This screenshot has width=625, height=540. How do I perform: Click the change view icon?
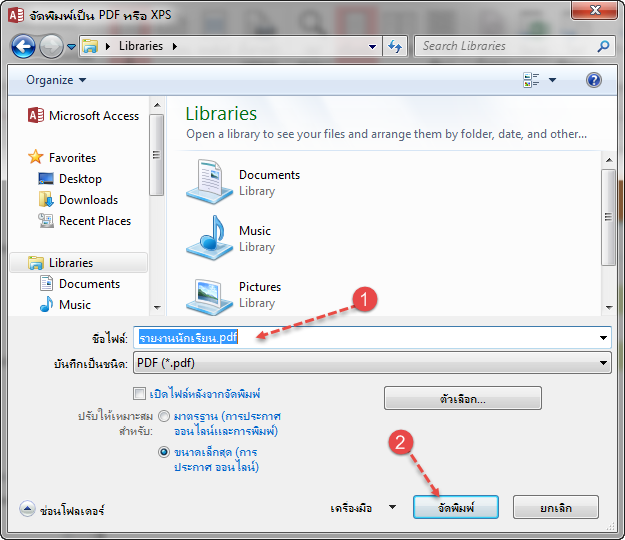click(531, 80)
